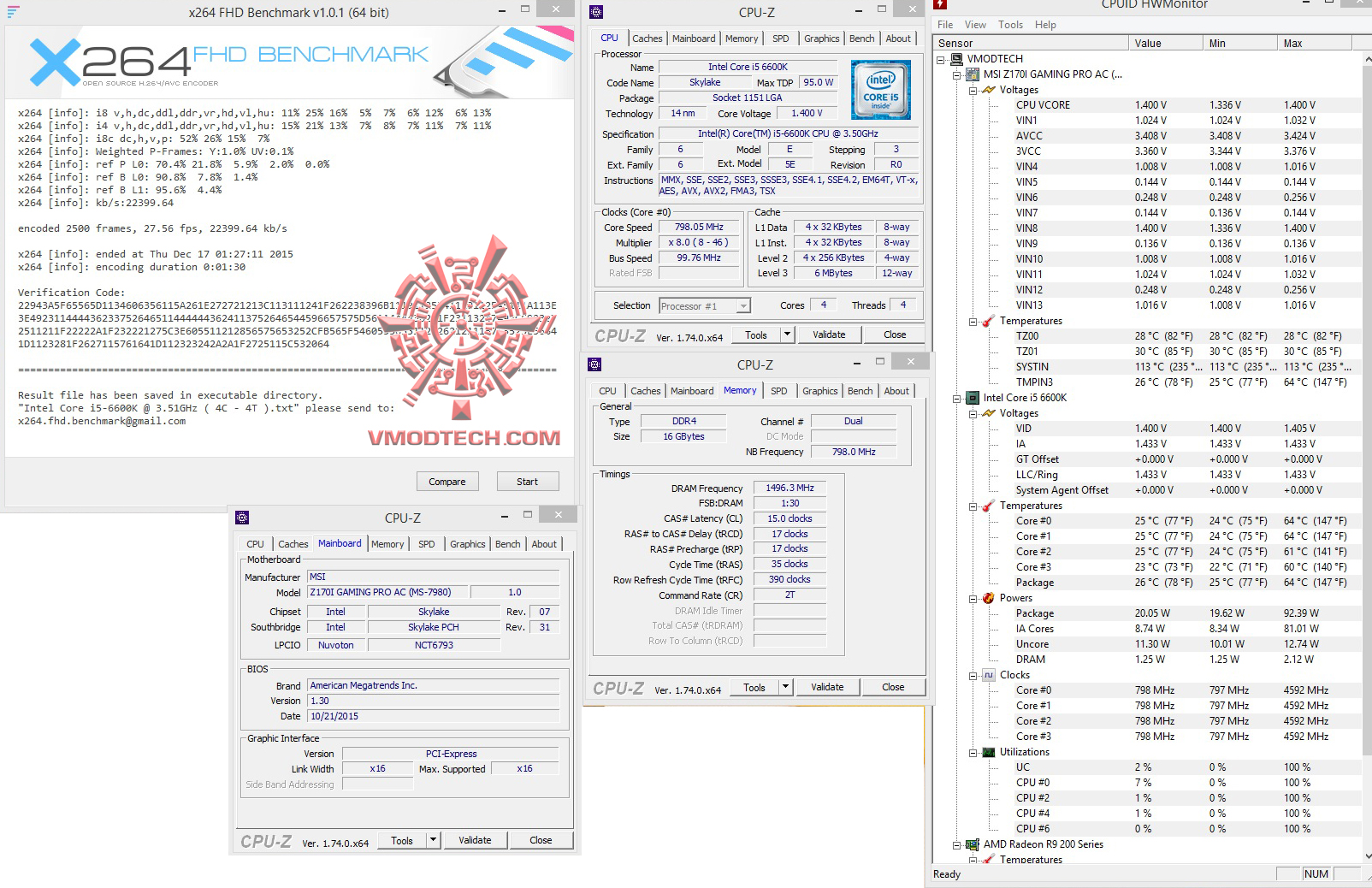1372x888 pixels.
Task: Collapse the Powers node in HWMonitor
Action: click(973, 599)
